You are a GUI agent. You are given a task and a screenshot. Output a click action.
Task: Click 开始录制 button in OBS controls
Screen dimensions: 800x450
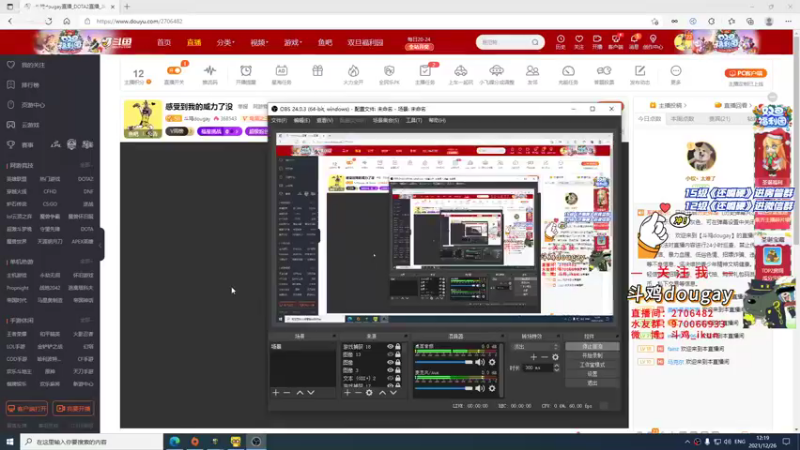pos(592,356)
